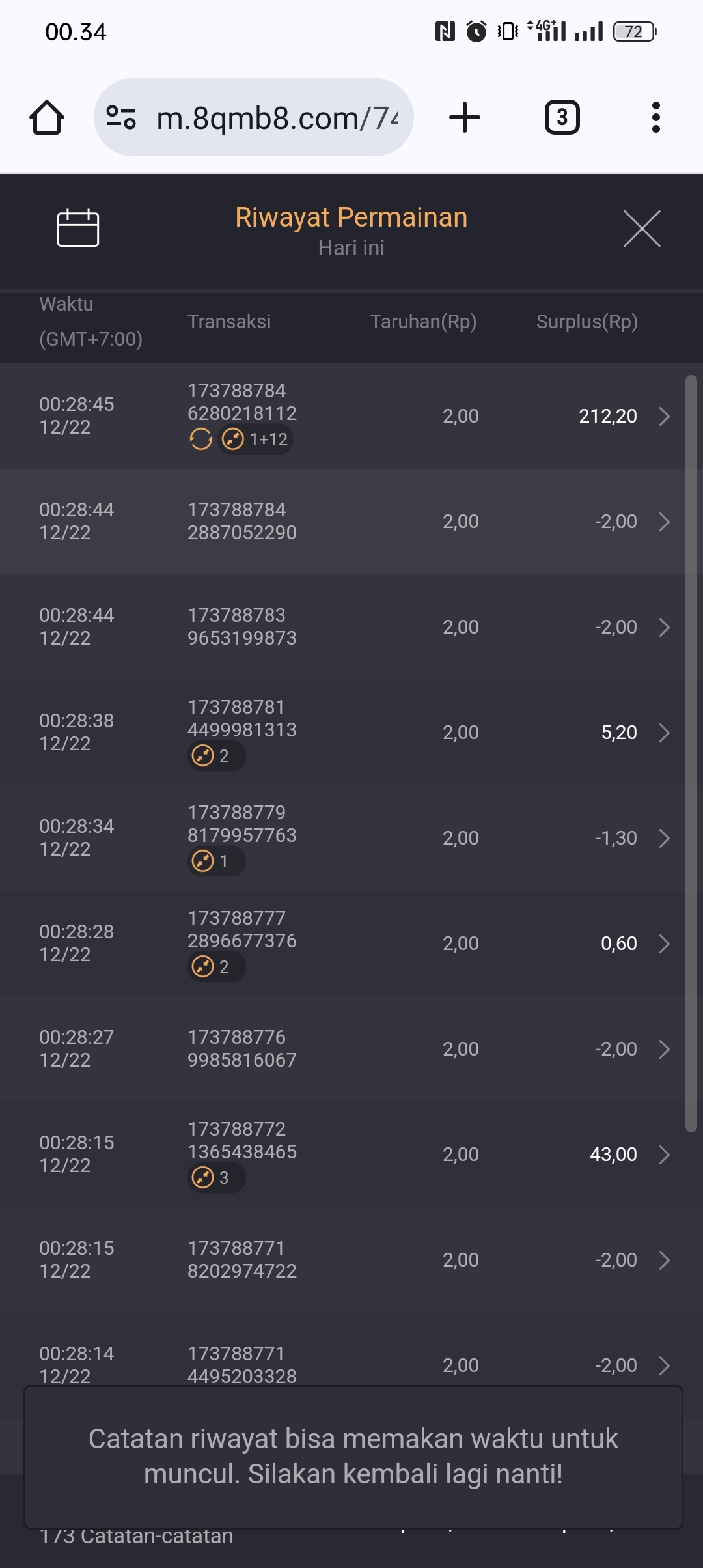Click the m.8qmb8.com address bar
Image resolution: width=703 pixels, height=1568 pixels.
(277, 118)
